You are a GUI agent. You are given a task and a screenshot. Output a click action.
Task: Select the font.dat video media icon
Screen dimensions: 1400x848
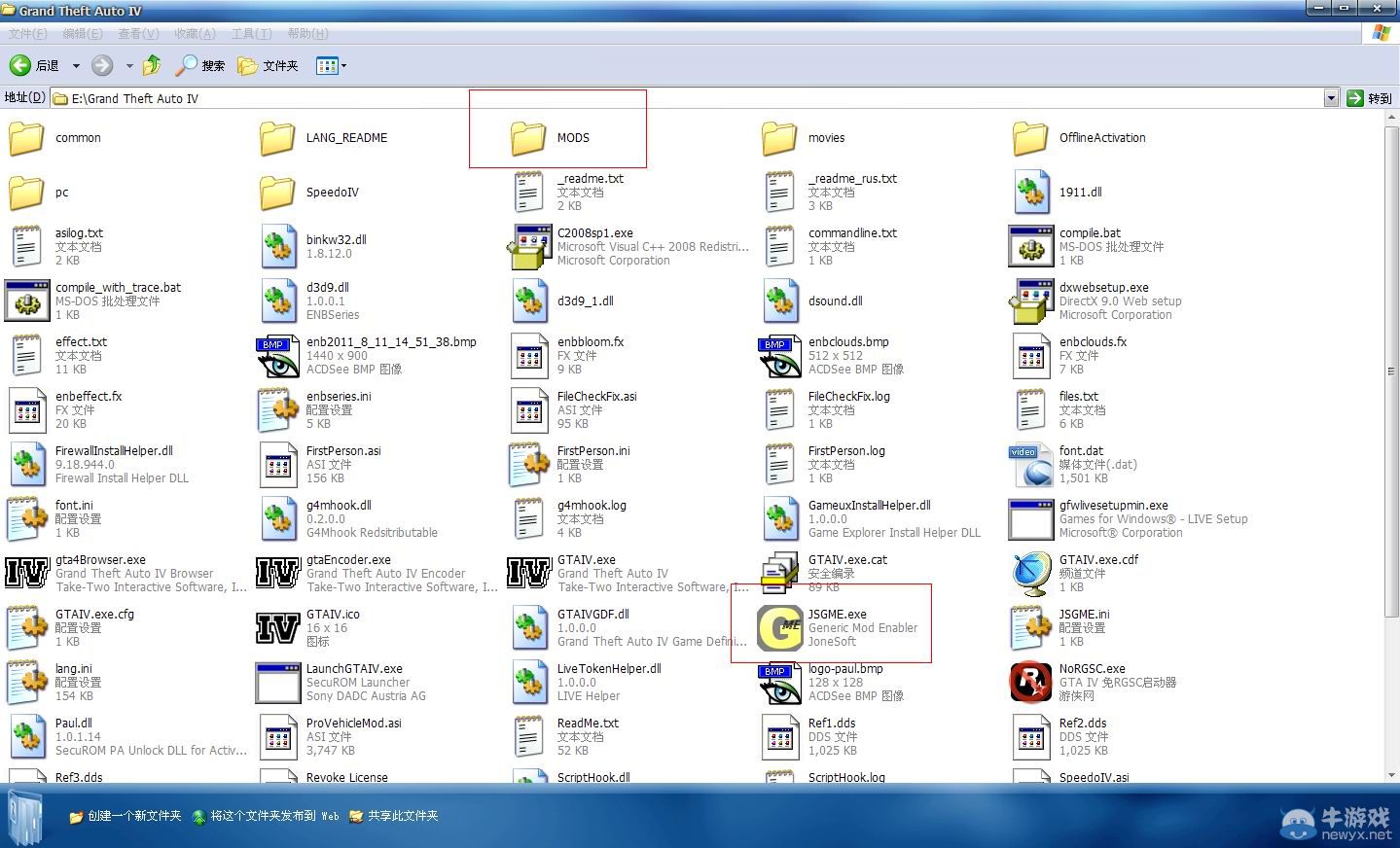(x=1030, y=465)
